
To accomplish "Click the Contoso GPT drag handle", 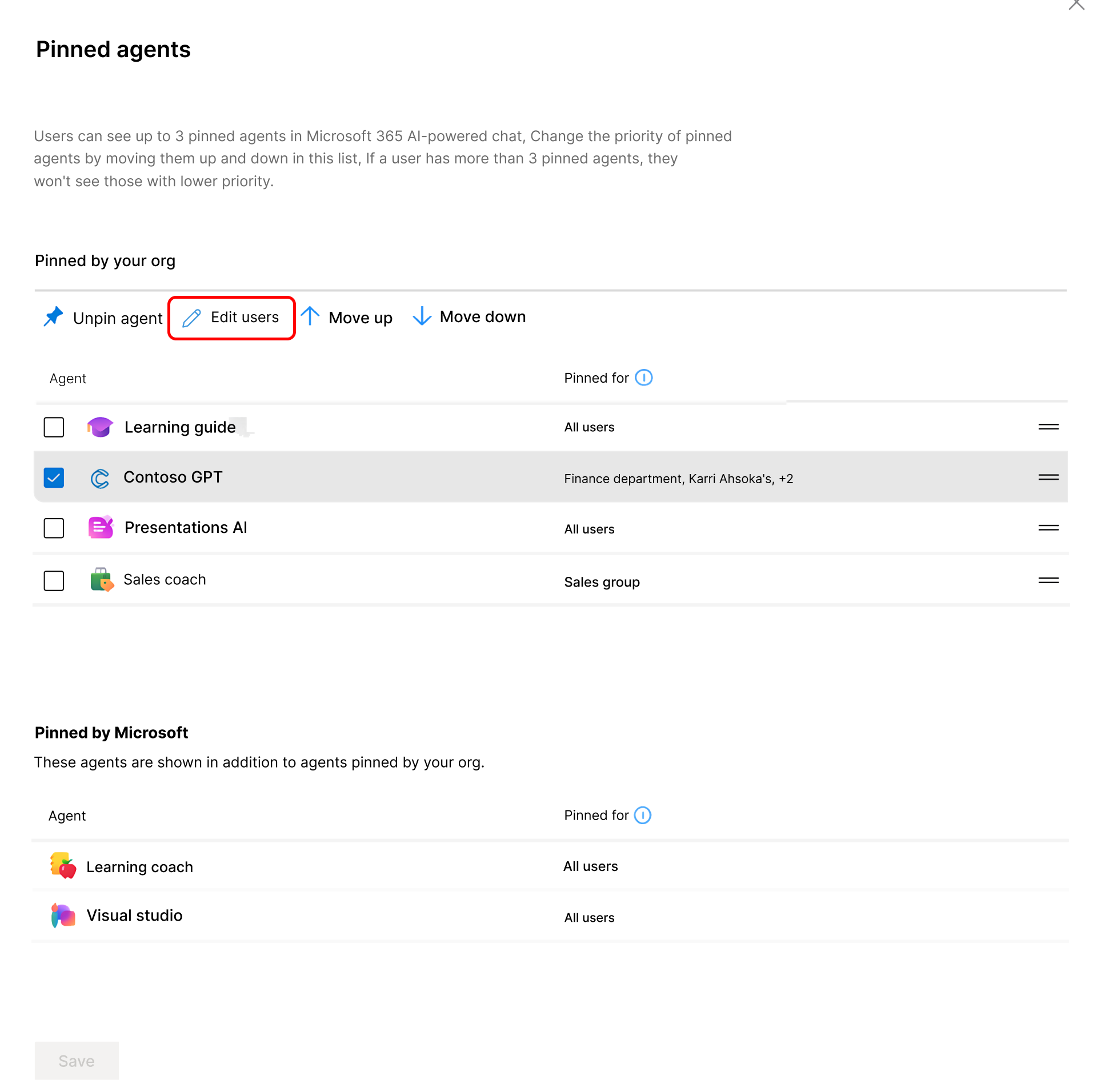I will (x=1048, y=477).
